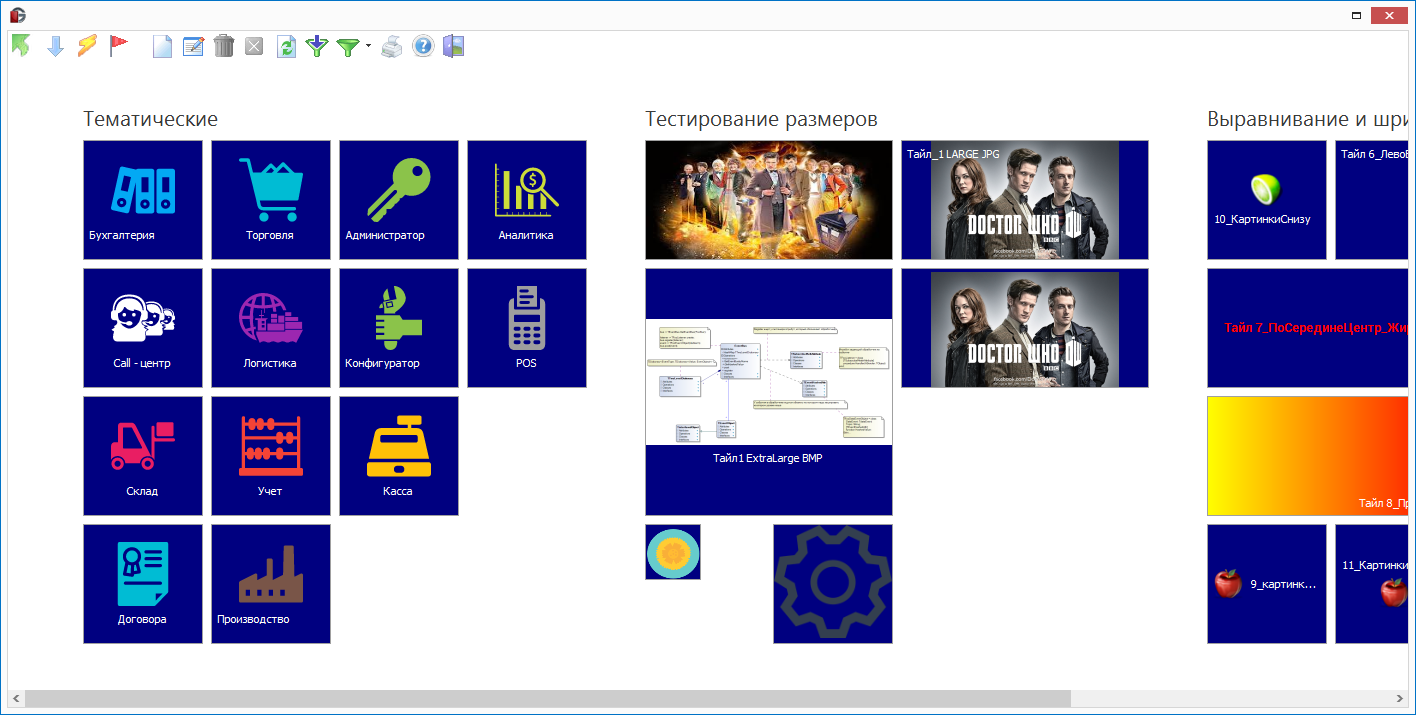Screen dimensions: 1416x715
Task: Open the Бухгалтерия tile
Action: coord(142,199)
